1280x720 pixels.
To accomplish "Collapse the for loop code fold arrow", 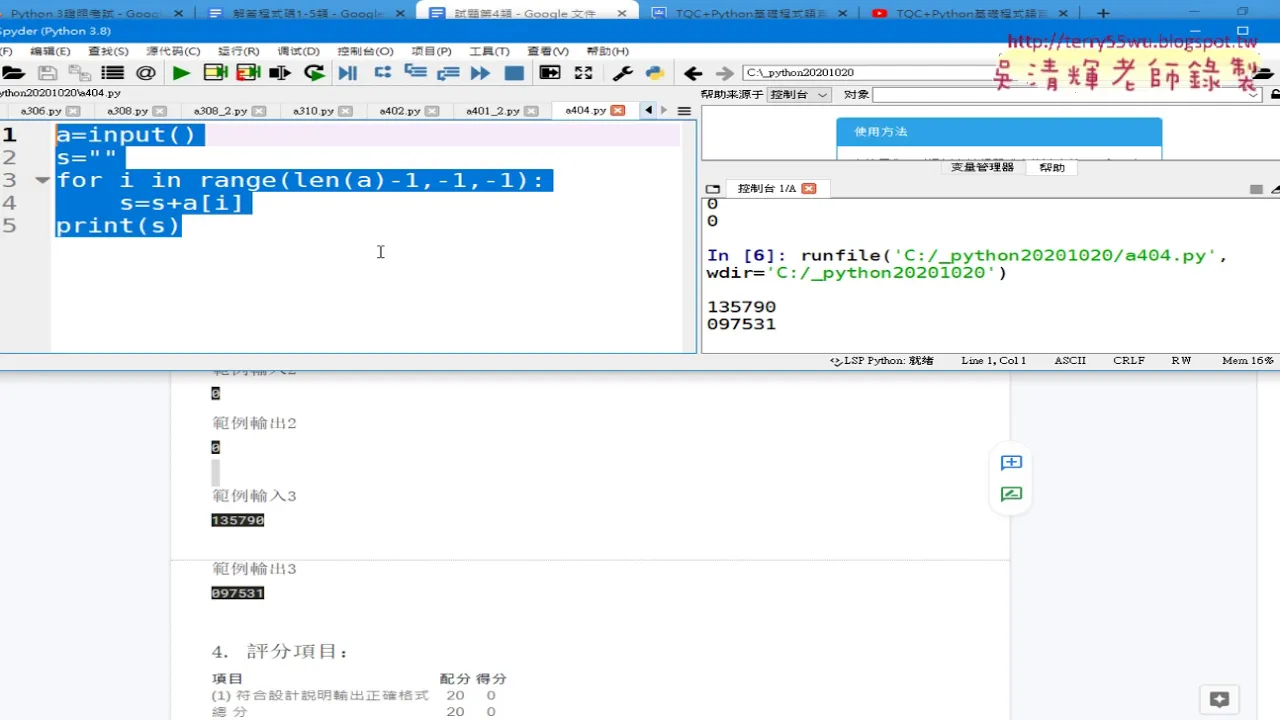I will [42, 180].
